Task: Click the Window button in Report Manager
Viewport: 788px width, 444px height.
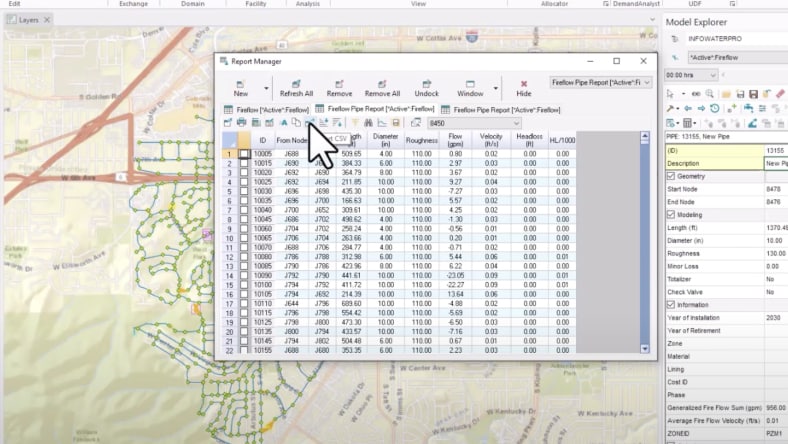Action: click(x=470, y=87)
